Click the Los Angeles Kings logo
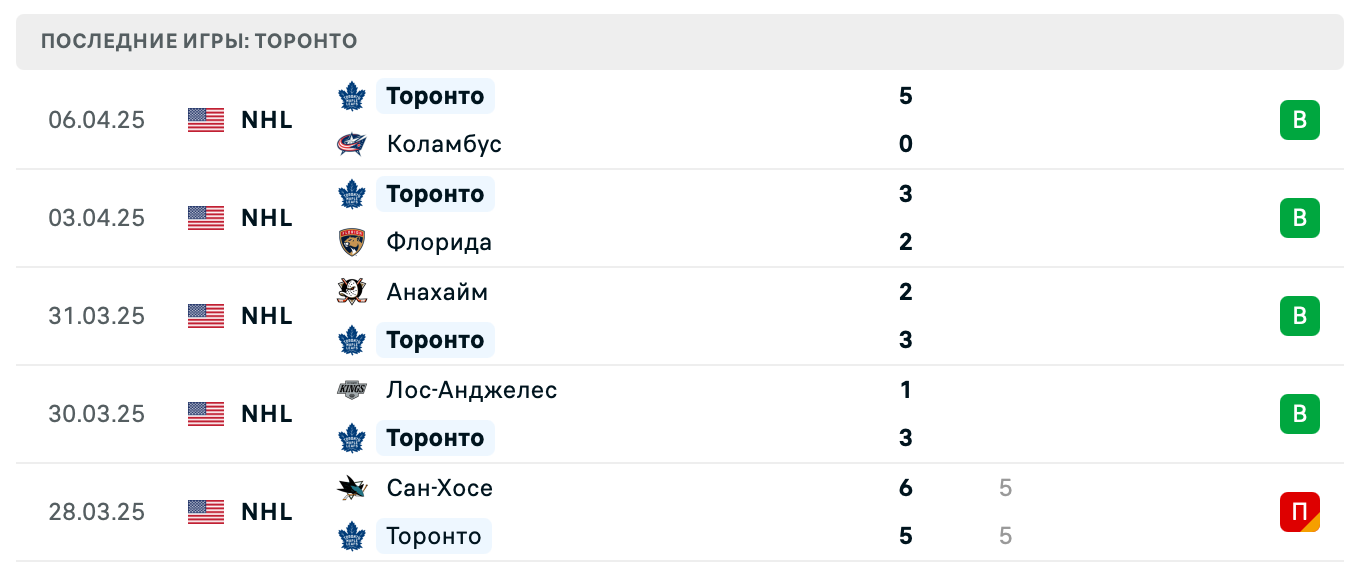 coord(352,390)
